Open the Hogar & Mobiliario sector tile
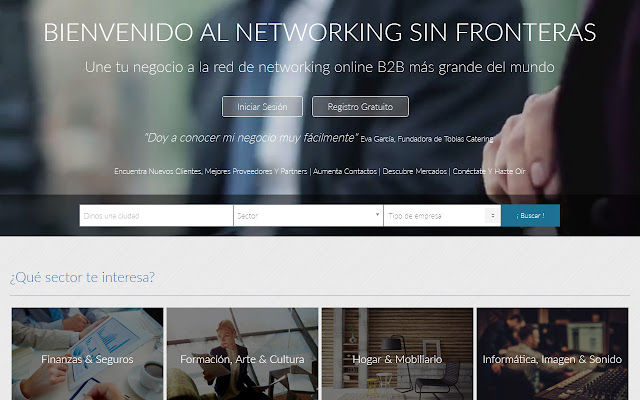640x400 pixels. pos(398,354)
